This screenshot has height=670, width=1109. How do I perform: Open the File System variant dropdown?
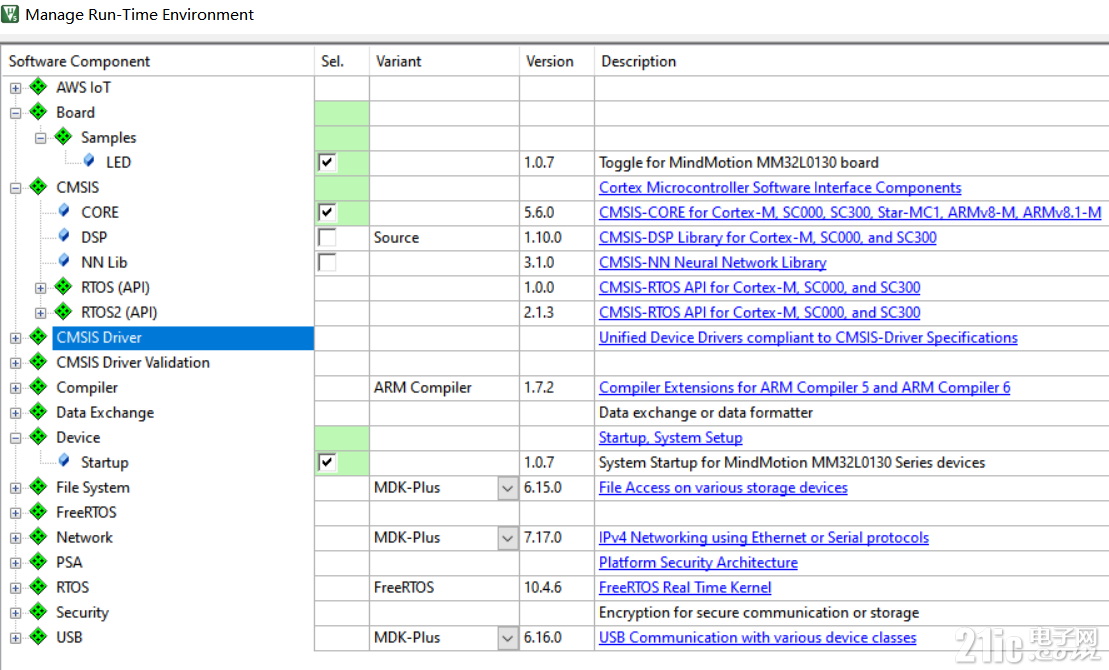point(508,488)
